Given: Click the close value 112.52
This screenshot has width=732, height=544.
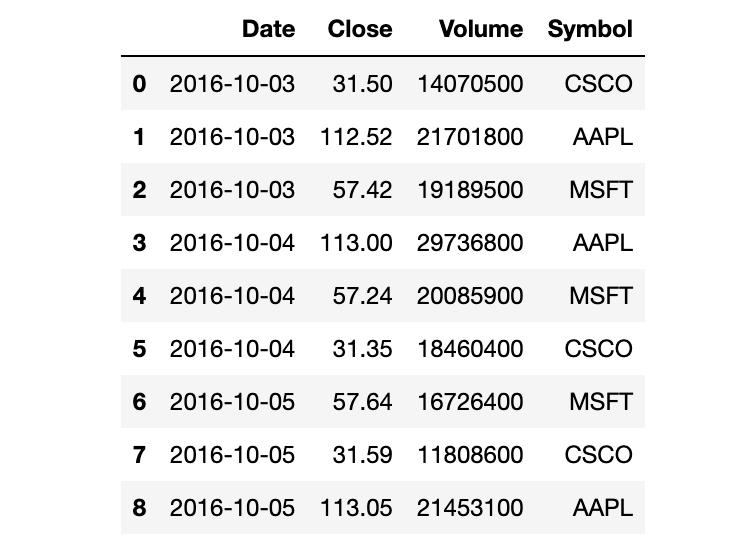Looking at the screenshot, I should point(356,137).
